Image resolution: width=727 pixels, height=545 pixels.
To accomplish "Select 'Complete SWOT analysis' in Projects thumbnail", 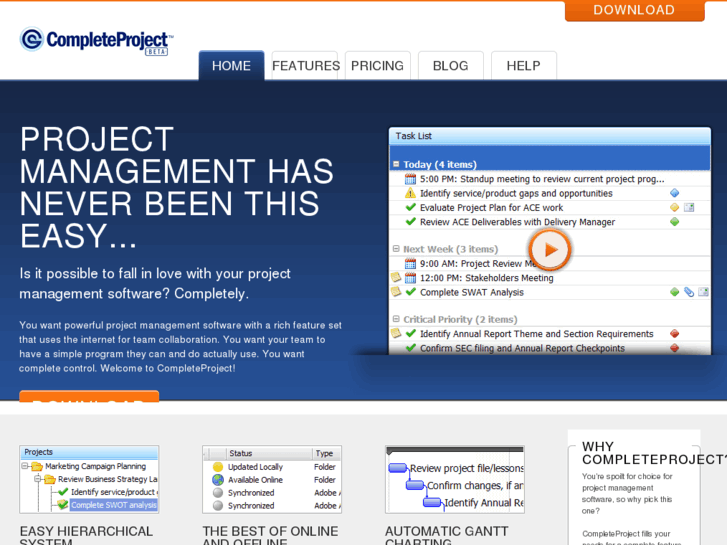I will tap(114, 505).
